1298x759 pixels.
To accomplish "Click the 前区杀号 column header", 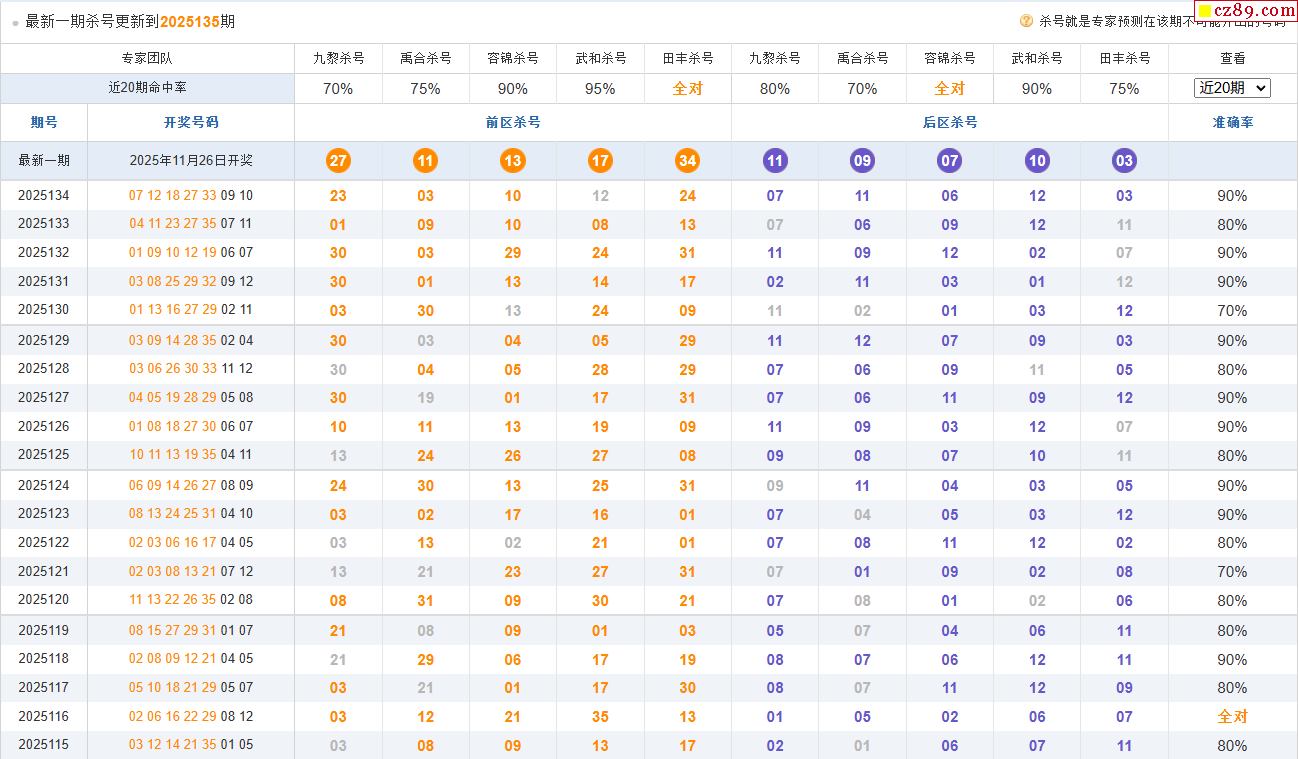I will 513,122.
